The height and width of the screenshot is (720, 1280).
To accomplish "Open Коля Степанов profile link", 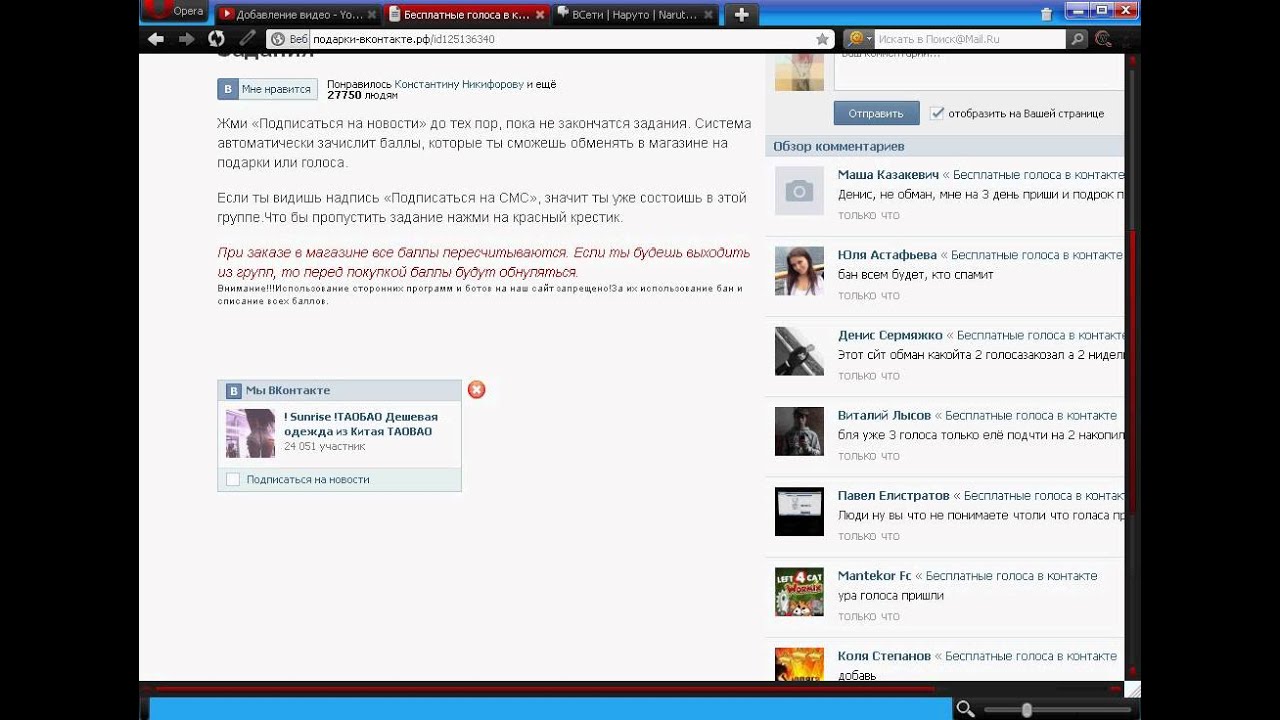I will 884,656.
